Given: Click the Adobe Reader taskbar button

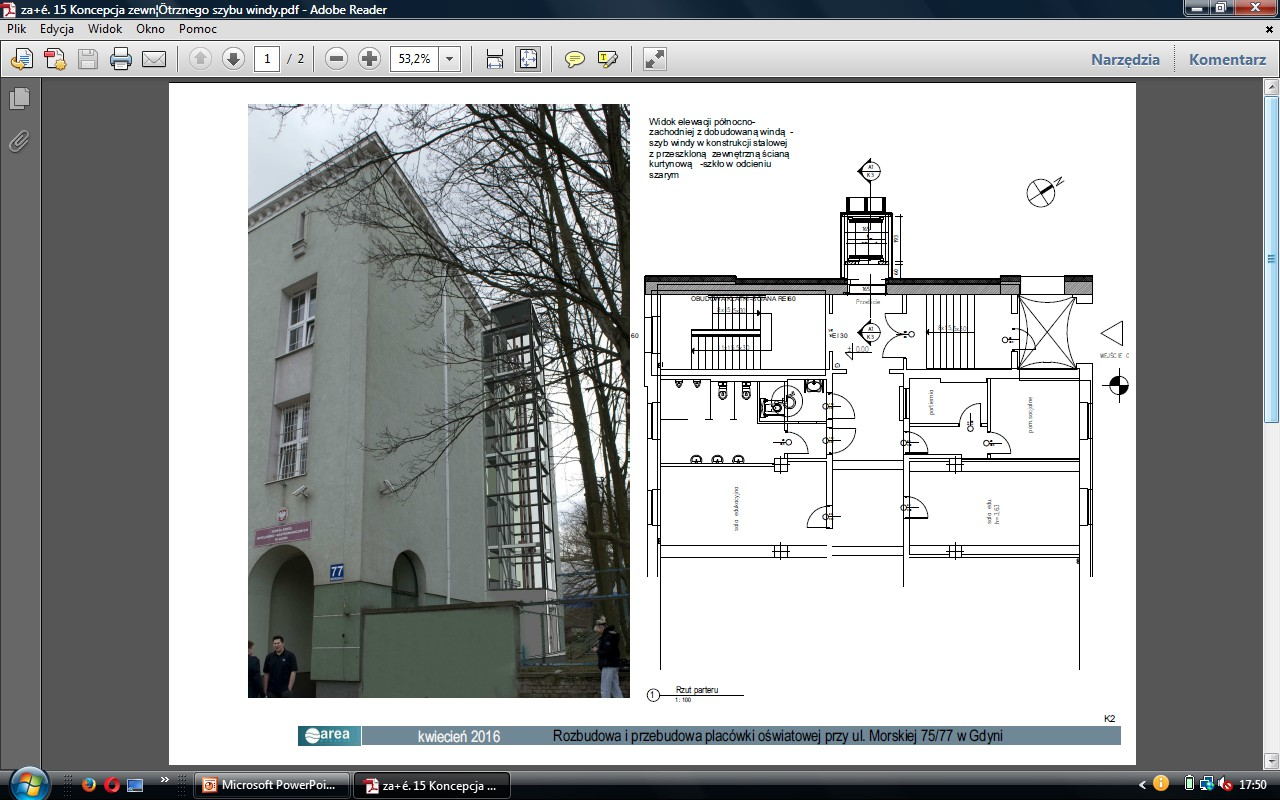Looking at the screenshot, I should (433, 785).
